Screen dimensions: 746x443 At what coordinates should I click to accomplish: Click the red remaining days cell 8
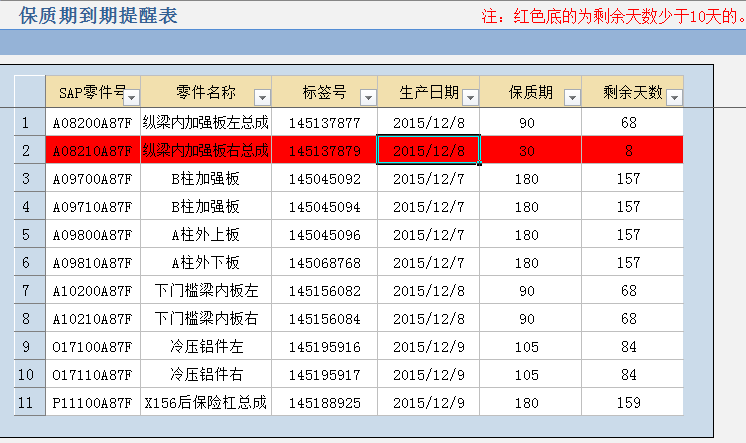628,150
